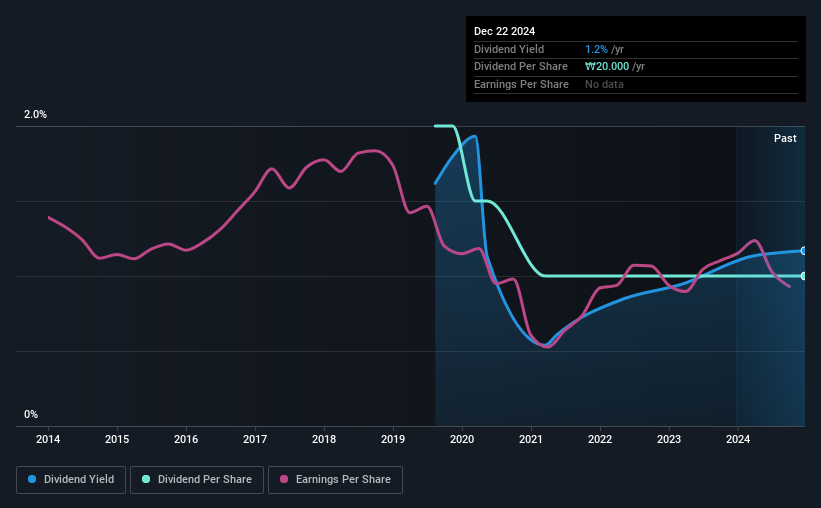Toggle the Dividend Yield legend button
This screenshot has height=508, width=821.
coord(71,480)
